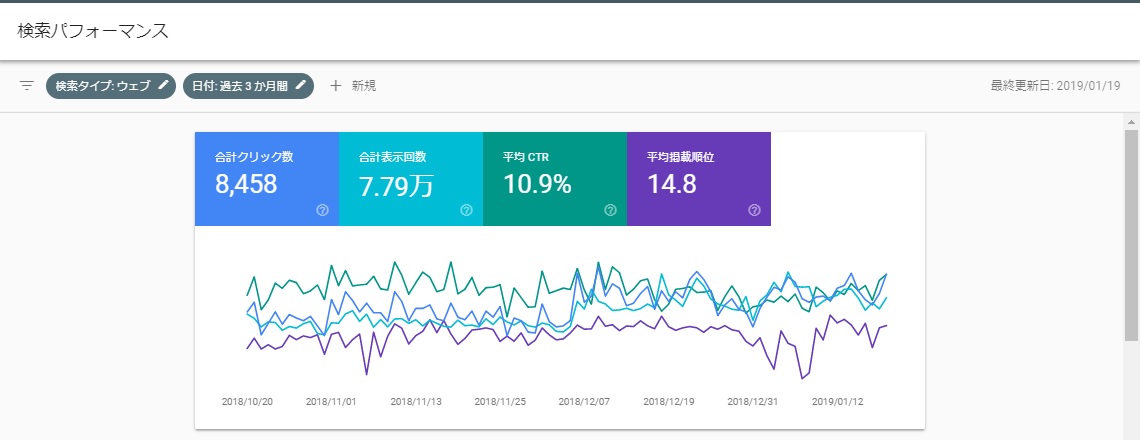The height and width of the screenshot is (440, 1140).
Task: Click the 検索パフォーマンス page title
Action: pos(93,31)
